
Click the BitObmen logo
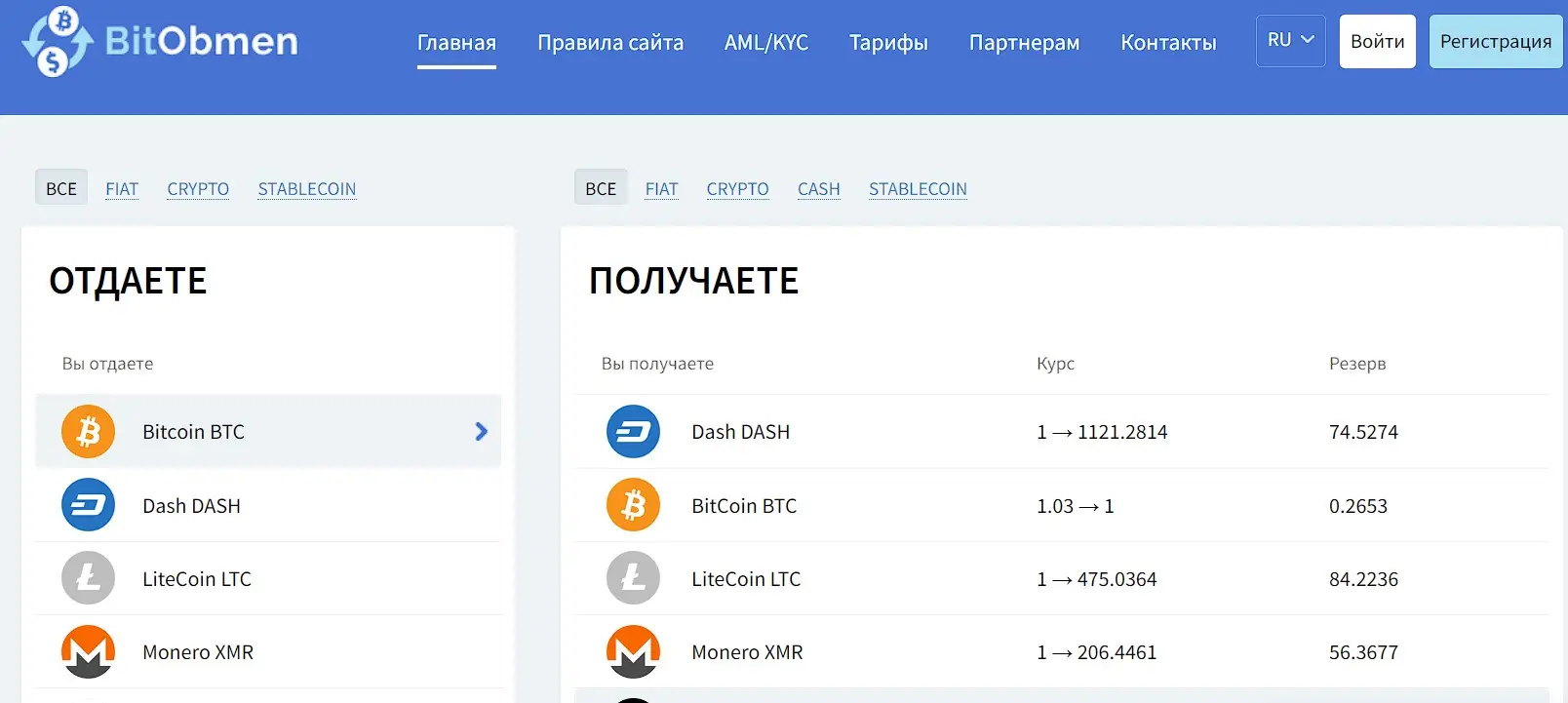coord(160,41)
